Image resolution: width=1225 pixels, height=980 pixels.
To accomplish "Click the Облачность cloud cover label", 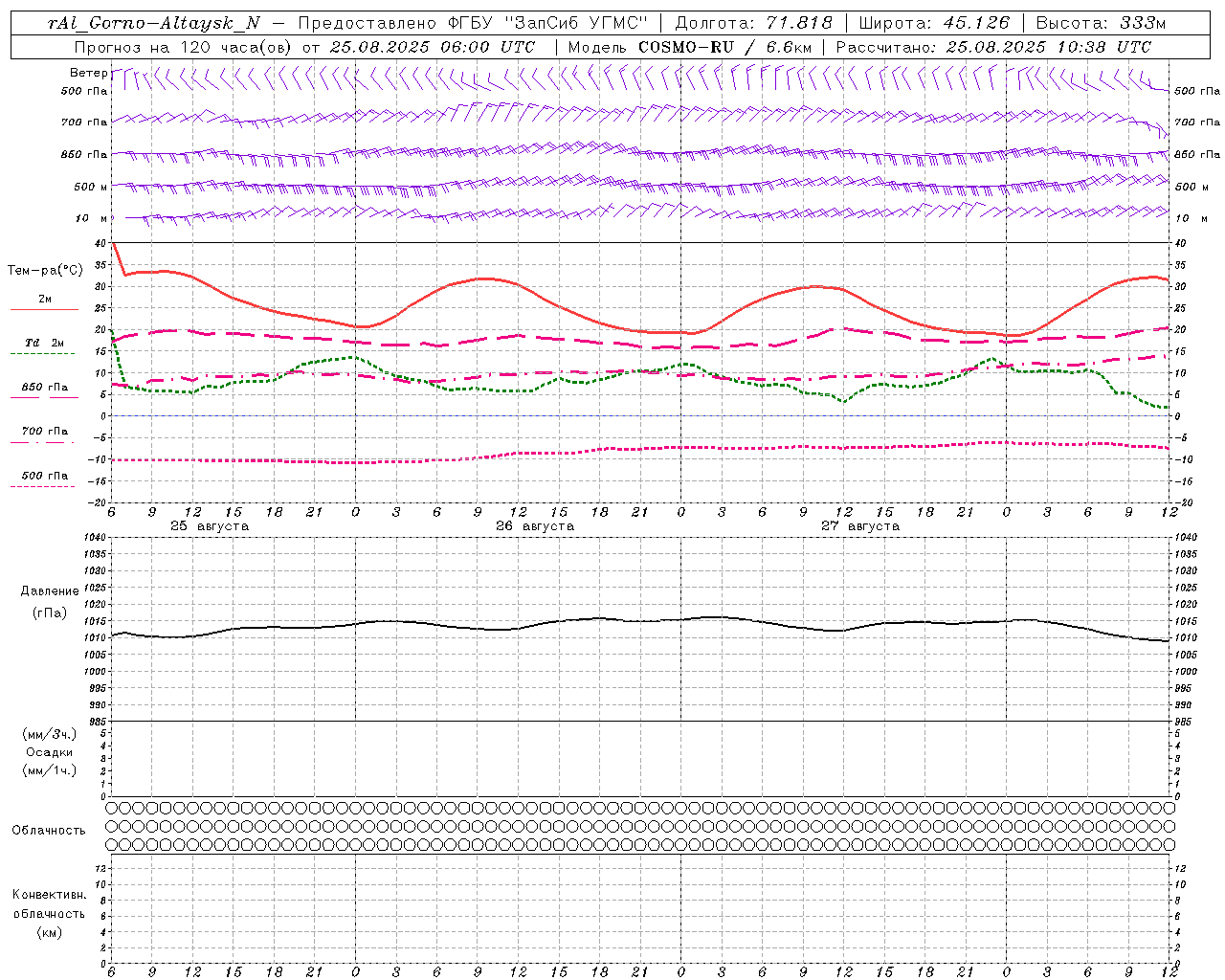I will coord(49,831).
